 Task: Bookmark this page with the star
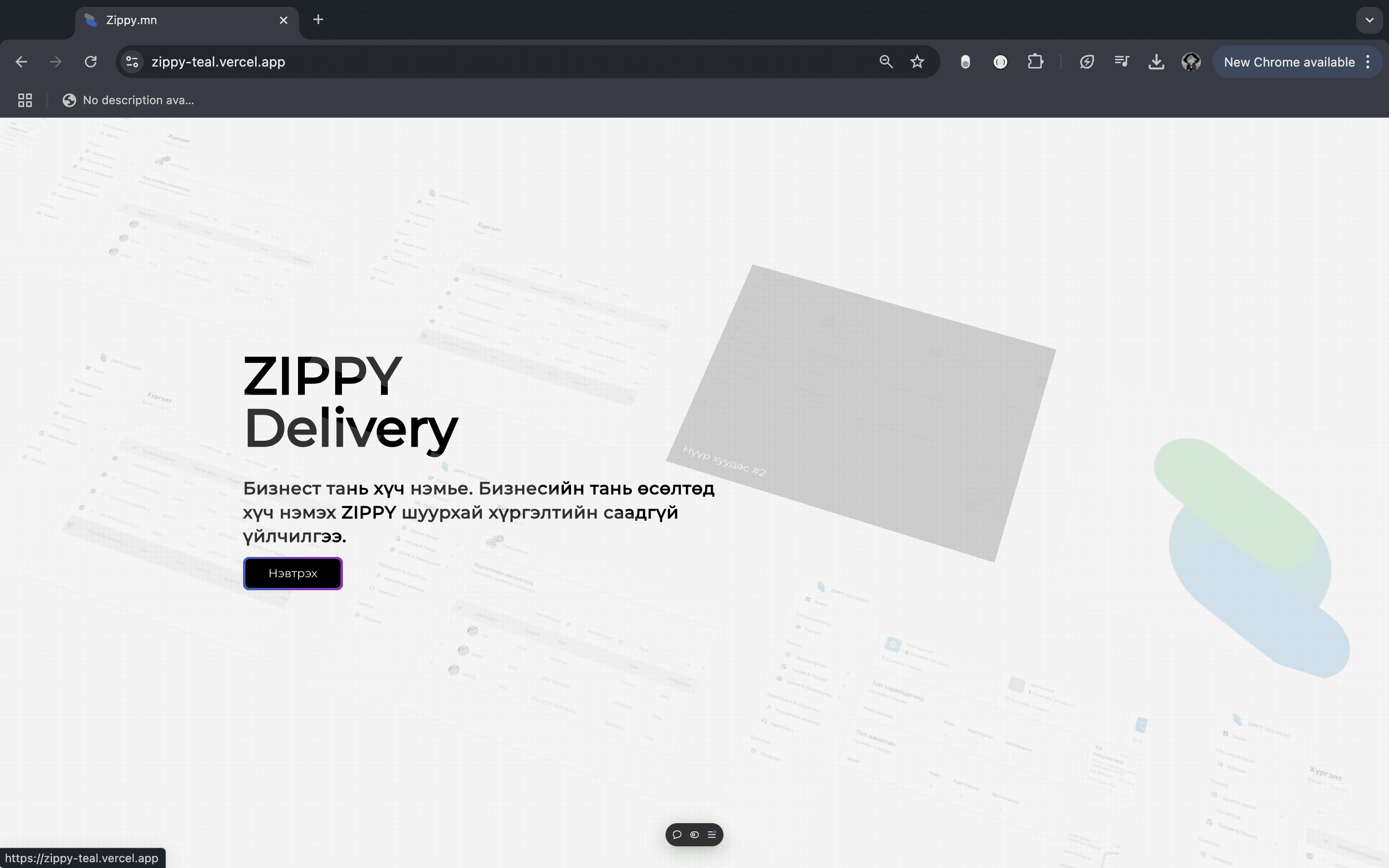(917, 62)
